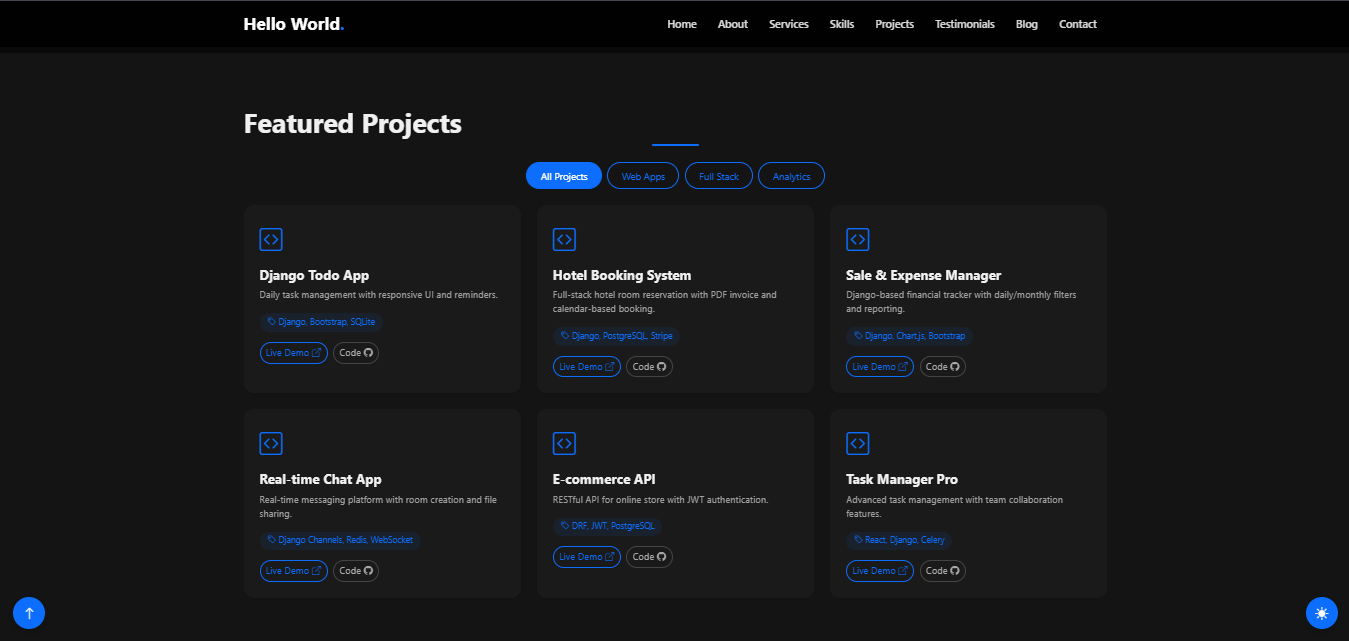The image size is (1349, 641).
Task: Click the Django, PostgreSQL, Stripe tag
Action: tap(616, 336)
